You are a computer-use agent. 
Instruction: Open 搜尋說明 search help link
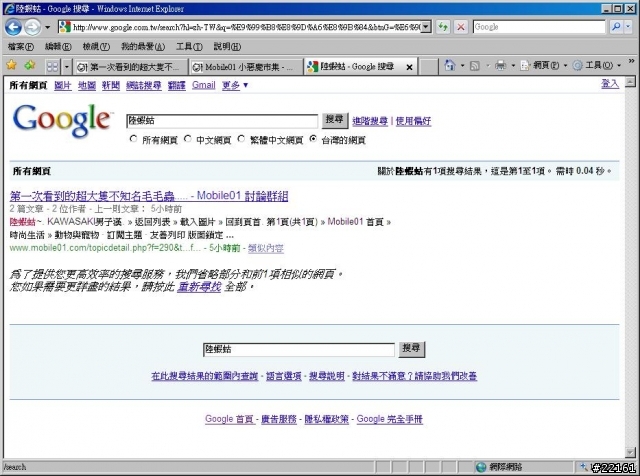coord(327,376)
